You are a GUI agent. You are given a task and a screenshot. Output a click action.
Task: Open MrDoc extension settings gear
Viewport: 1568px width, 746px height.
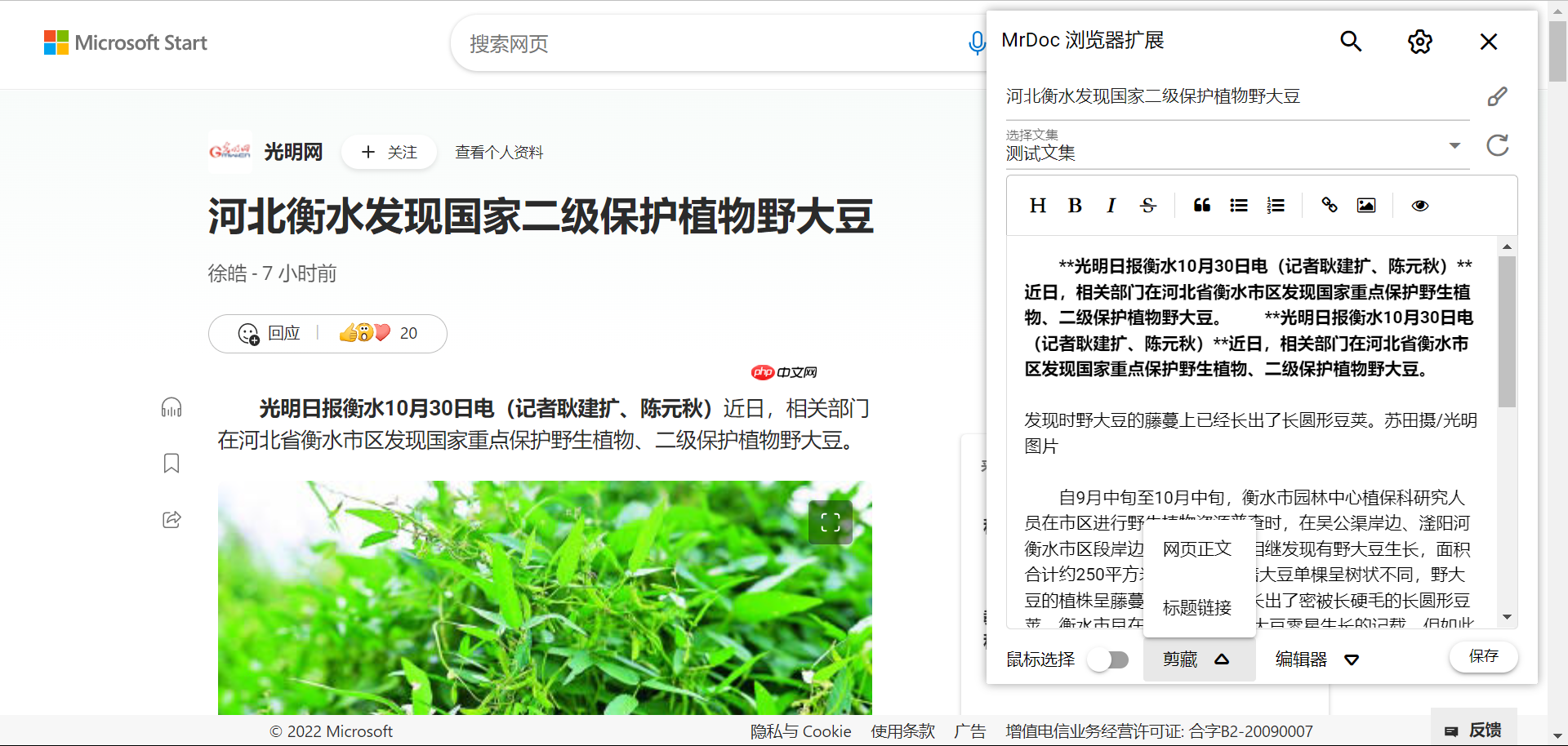click(x=1419, y=41)
